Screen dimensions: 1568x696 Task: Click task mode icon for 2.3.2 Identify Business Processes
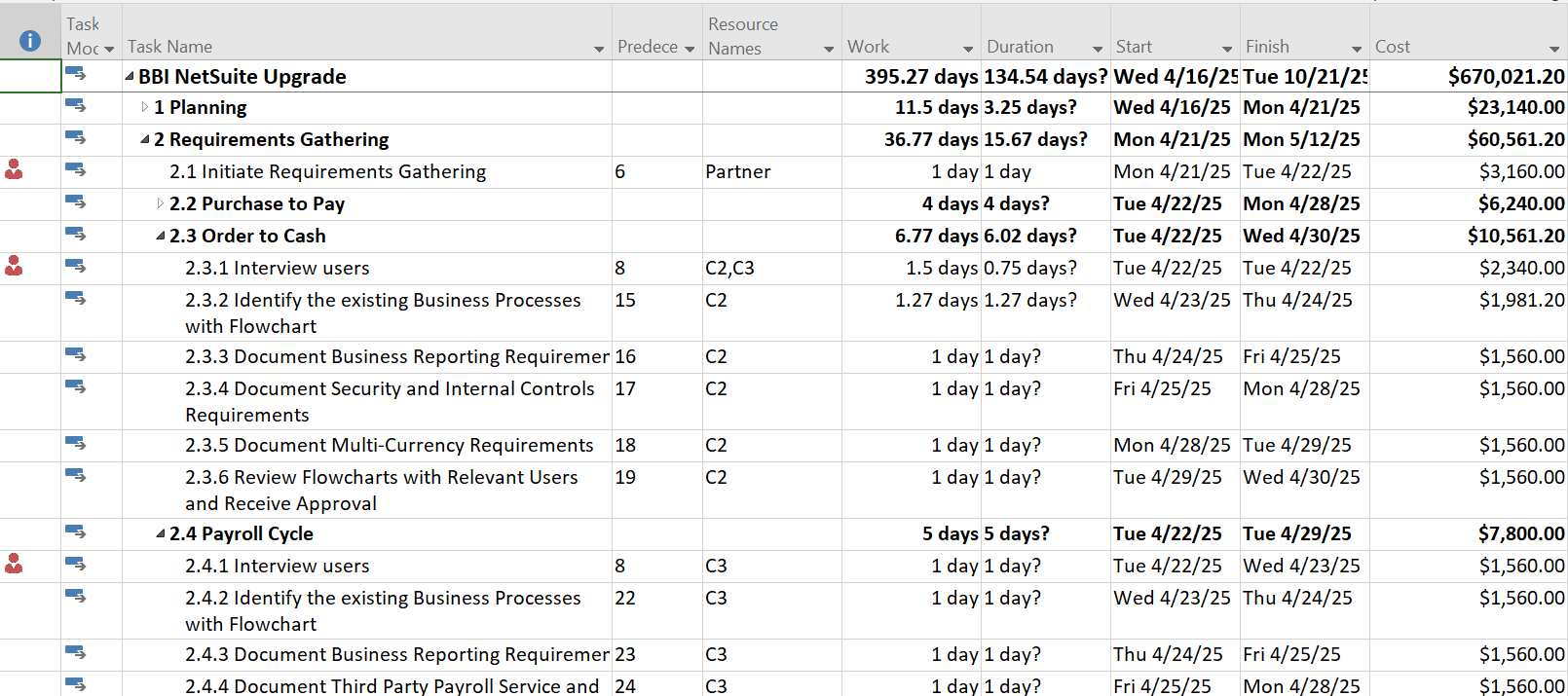click(75, 298)
